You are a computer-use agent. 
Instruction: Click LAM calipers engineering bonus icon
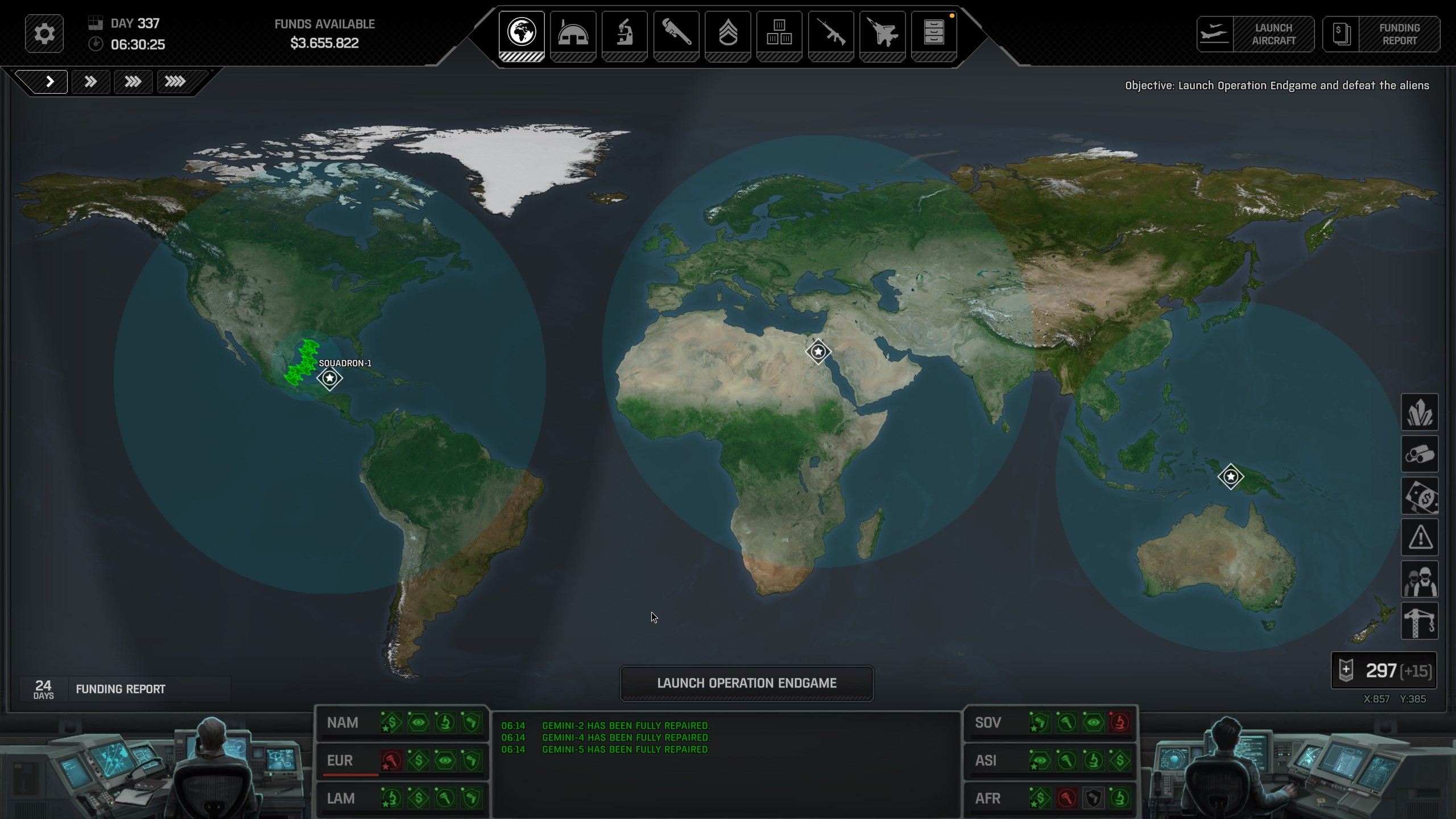pos(445,799)
